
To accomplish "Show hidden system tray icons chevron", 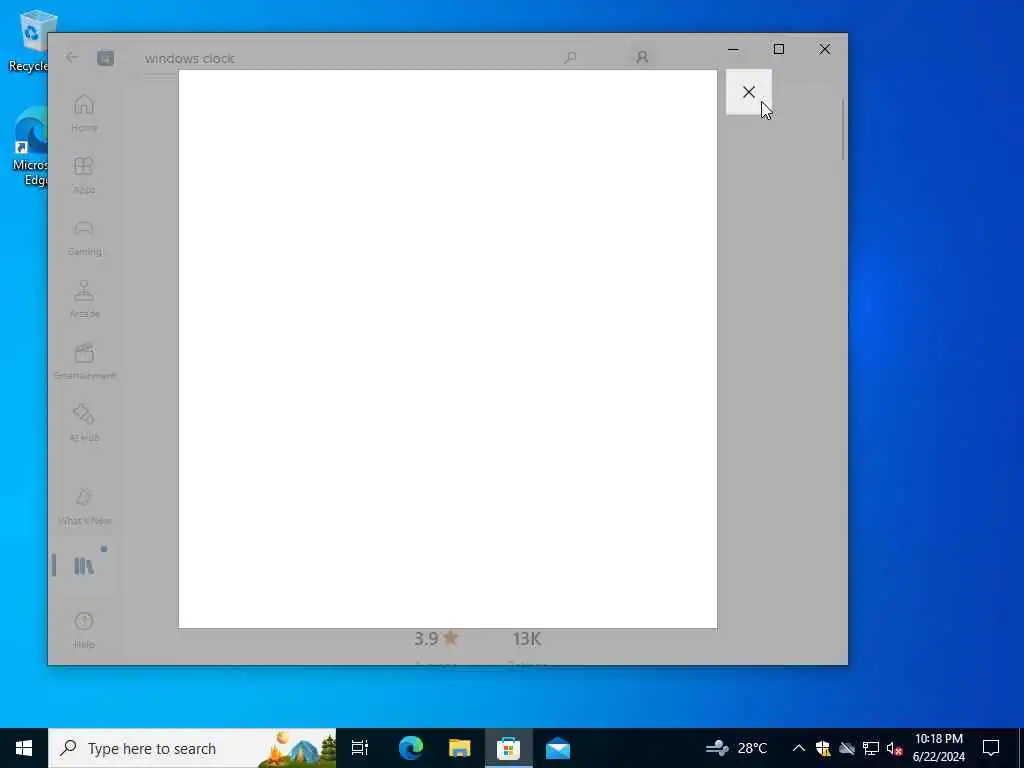I will point(799,748).
